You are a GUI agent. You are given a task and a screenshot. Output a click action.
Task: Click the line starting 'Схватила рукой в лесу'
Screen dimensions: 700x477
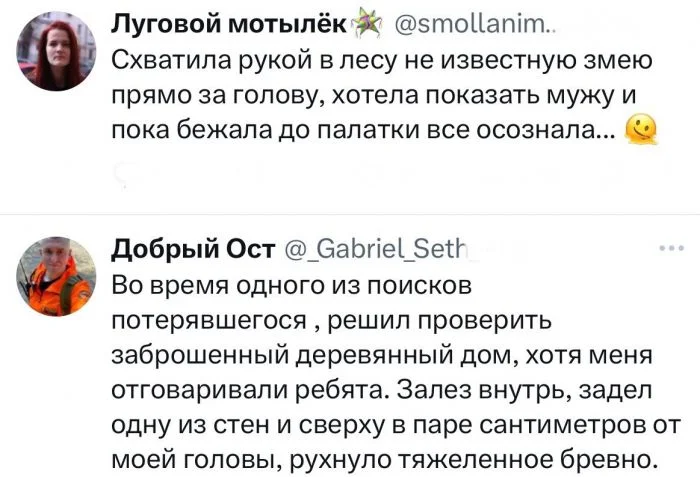tap(382, 62)
